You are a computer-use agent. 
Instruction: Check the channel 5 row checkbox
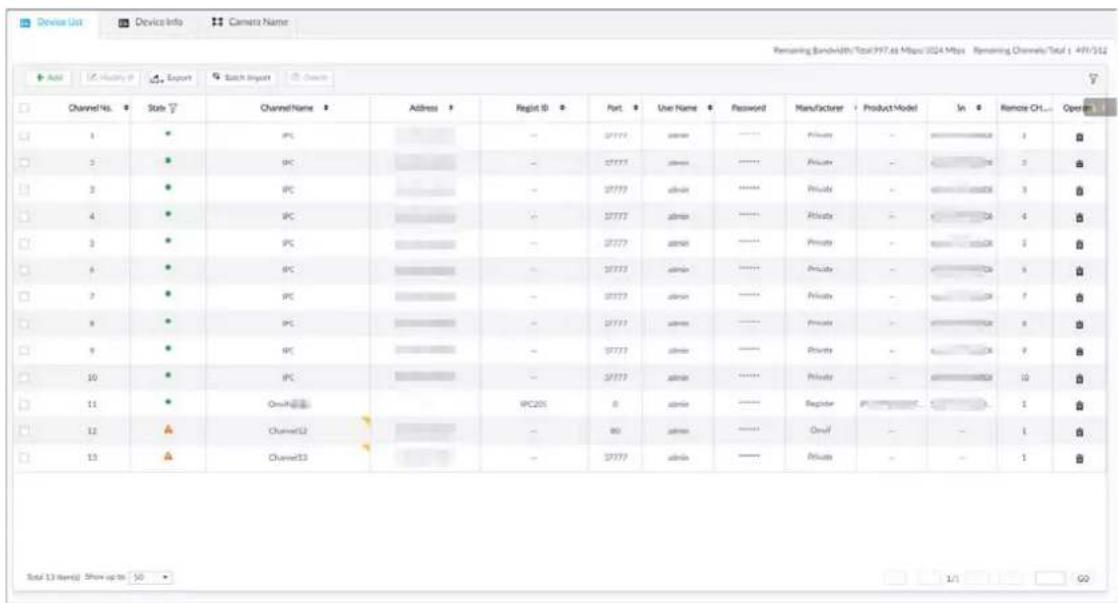click(24, 243)
